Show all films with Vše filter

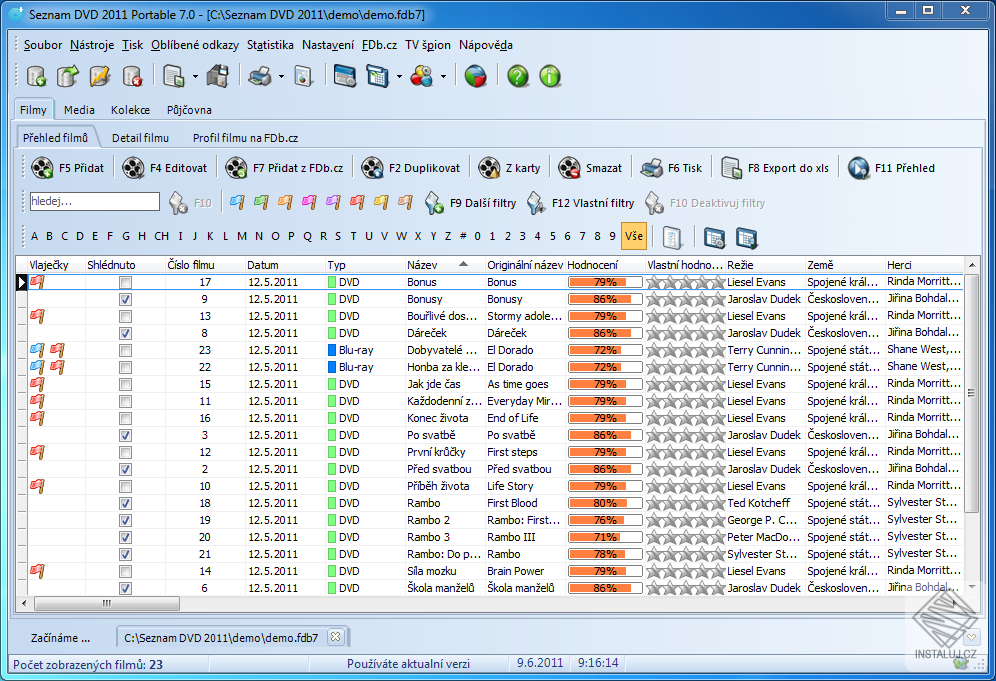click(633, 236)
